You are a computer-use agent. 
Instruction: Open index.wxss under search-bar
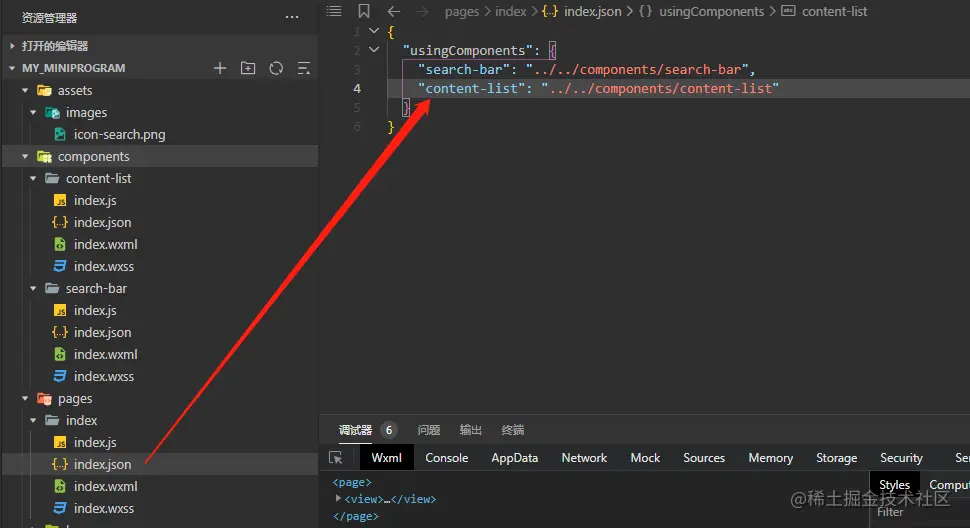pyautogui.click(x=103, y=377)
